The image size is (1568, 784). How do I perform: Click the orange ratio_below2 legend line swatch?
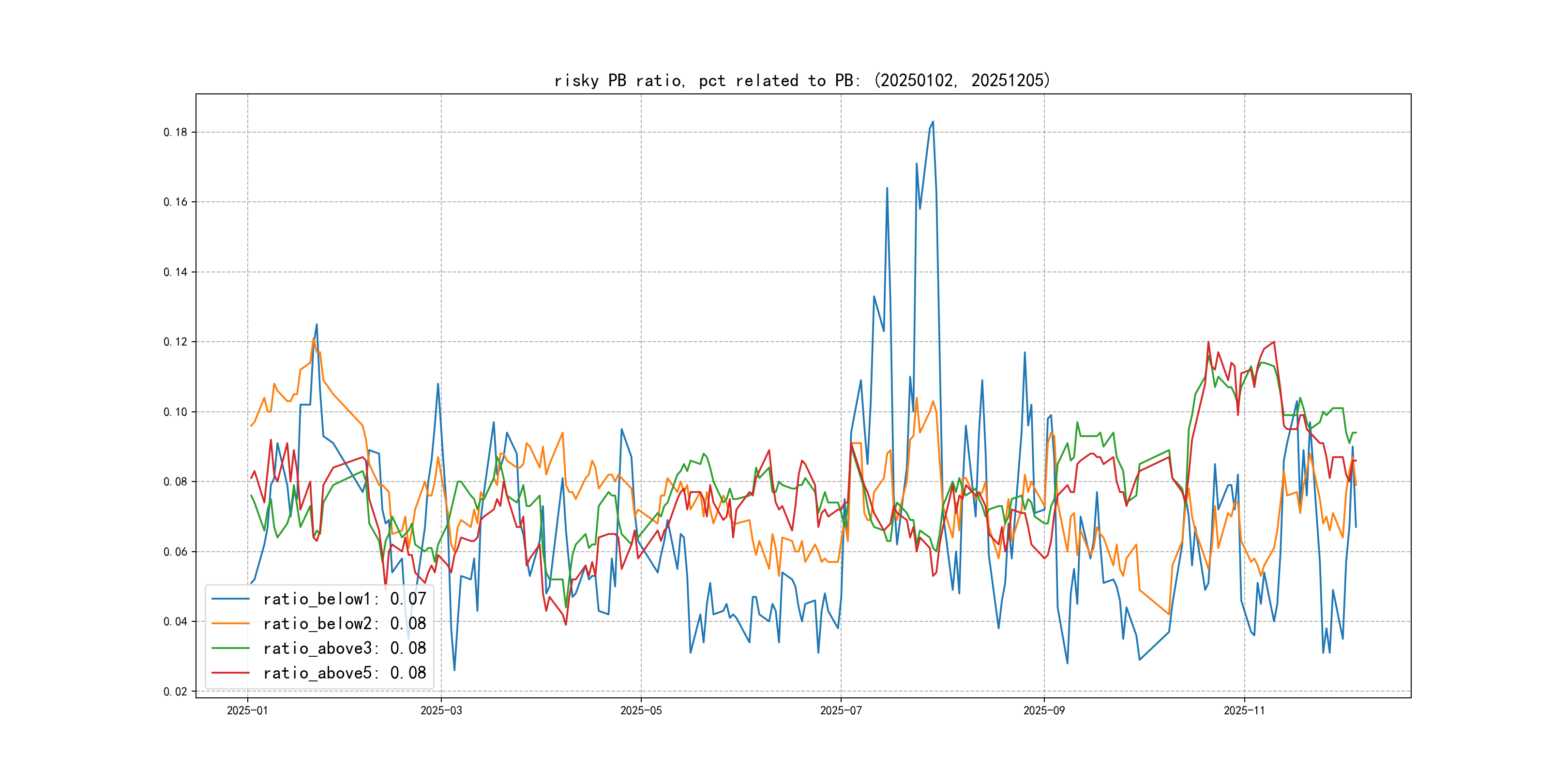(230, 623)
